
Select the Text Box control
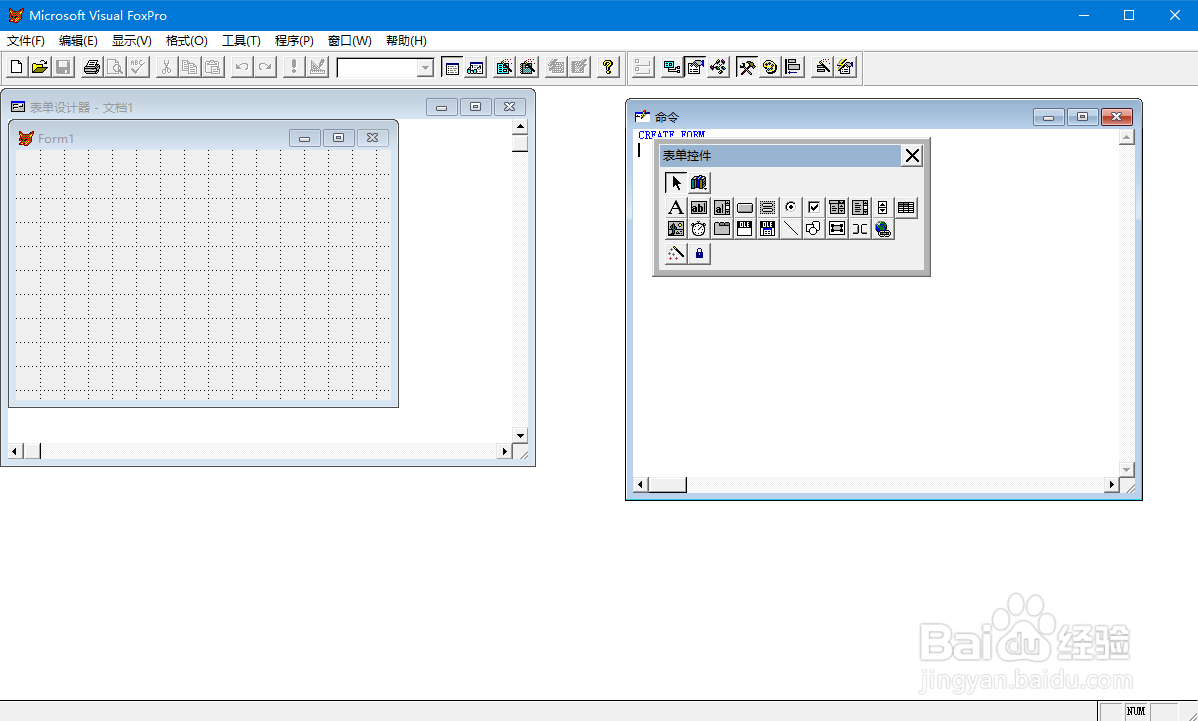click(x=698, y=207)
